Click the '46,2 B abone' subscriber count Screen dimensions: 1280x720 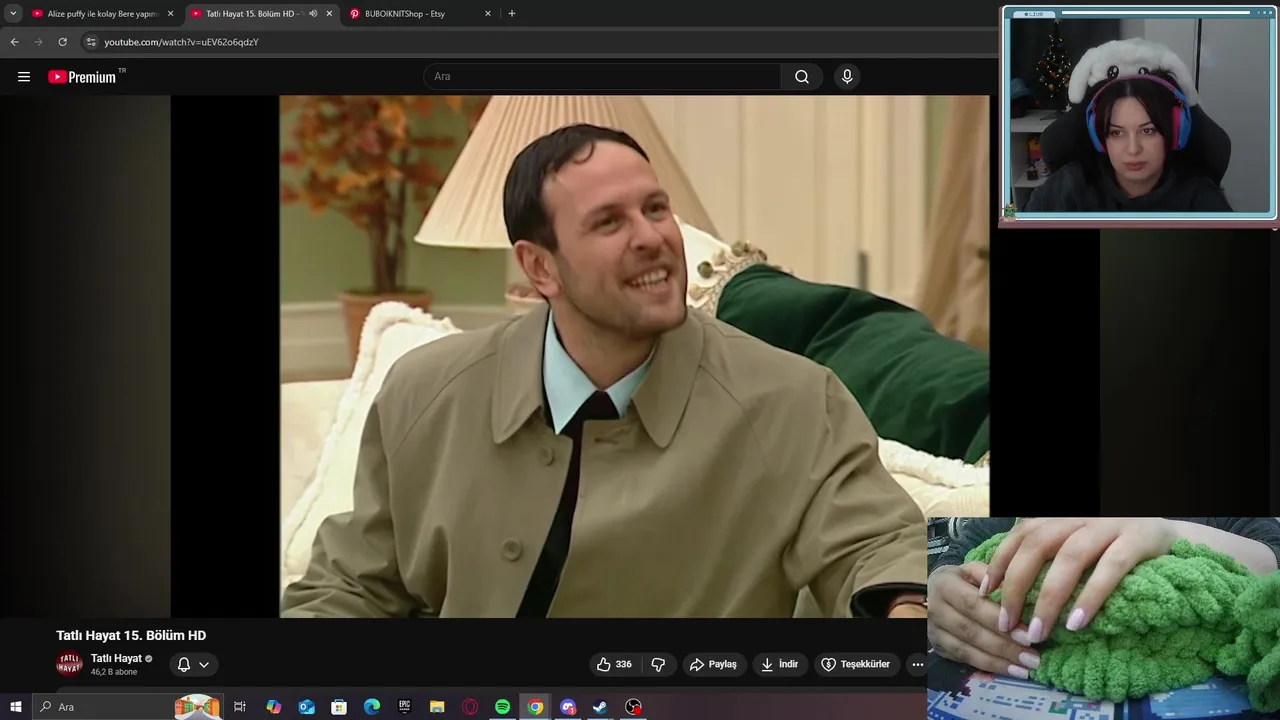114,672
